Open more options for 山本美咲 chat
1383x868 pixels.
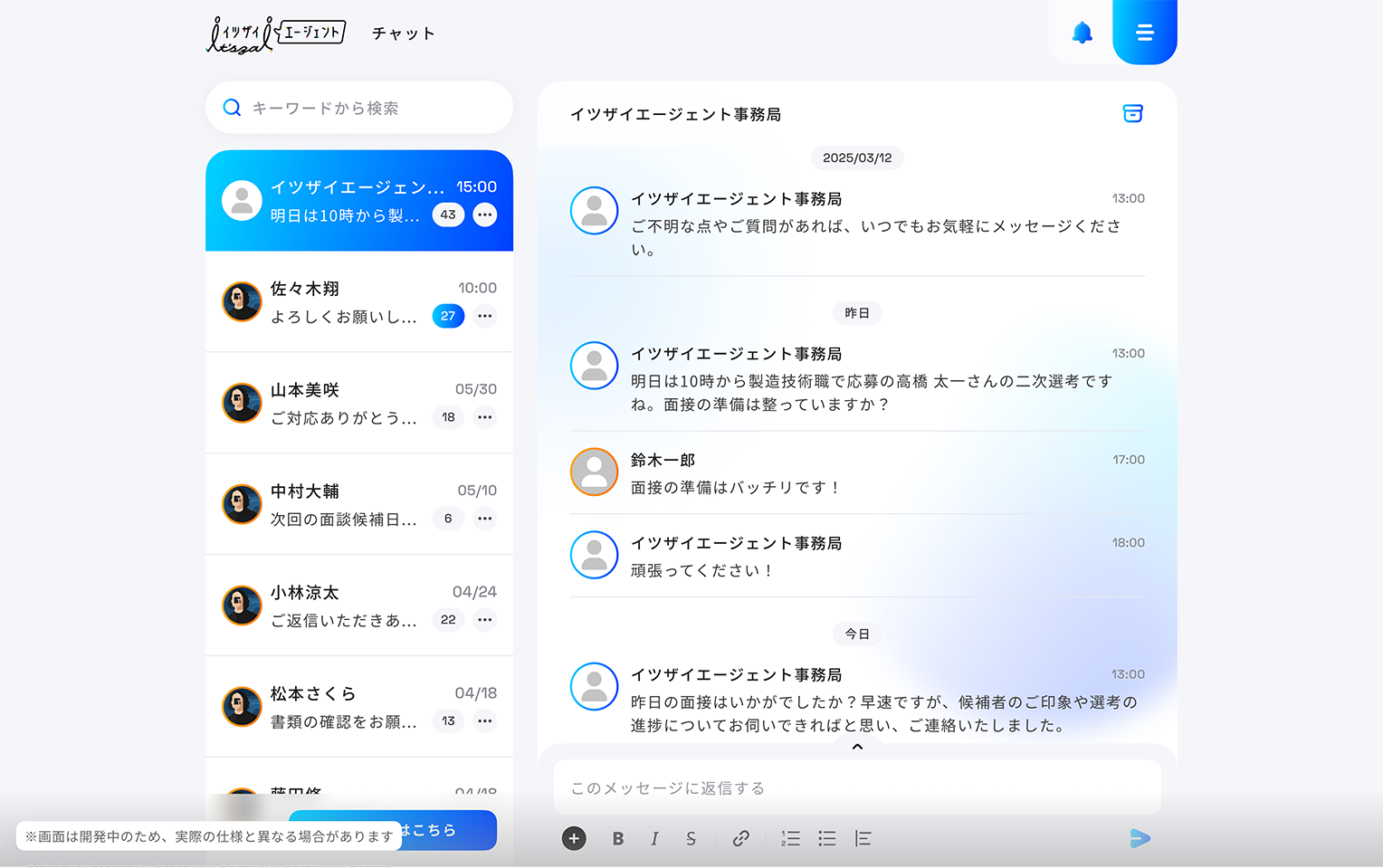click(485, 417)
